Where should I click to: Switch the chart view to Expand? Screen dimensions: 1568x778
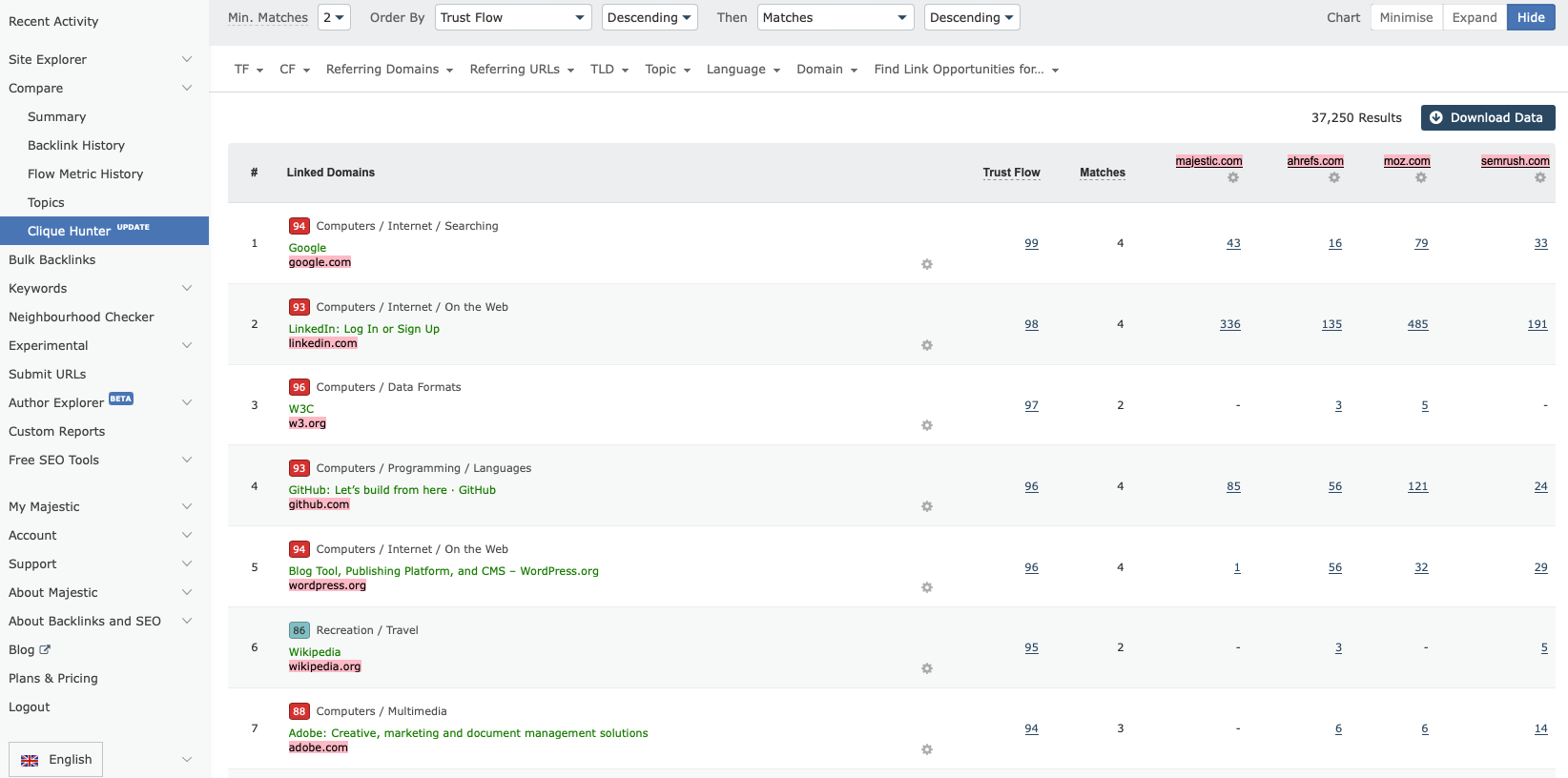pos(1474,17)
